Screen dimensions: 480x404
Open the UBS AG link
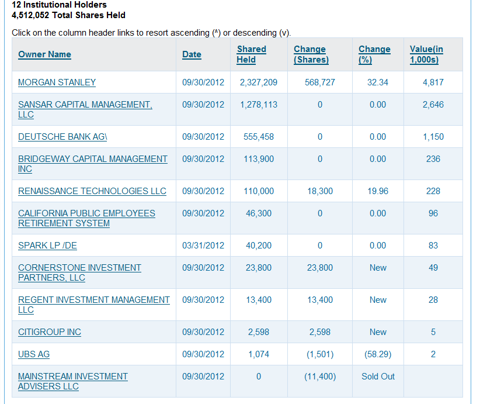(x=34, y=354)
